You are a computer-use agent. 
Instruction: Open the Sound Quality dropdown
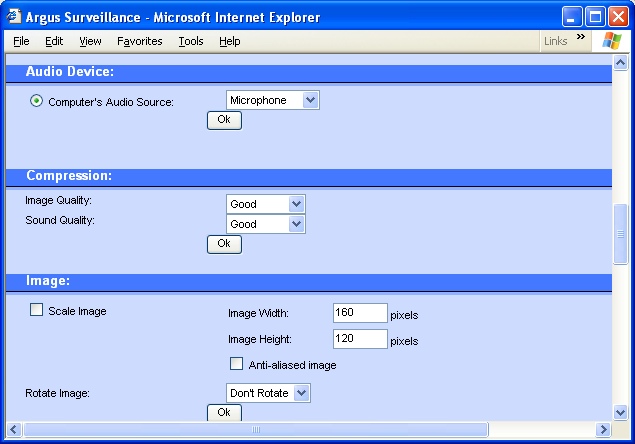tap(266, 224)
